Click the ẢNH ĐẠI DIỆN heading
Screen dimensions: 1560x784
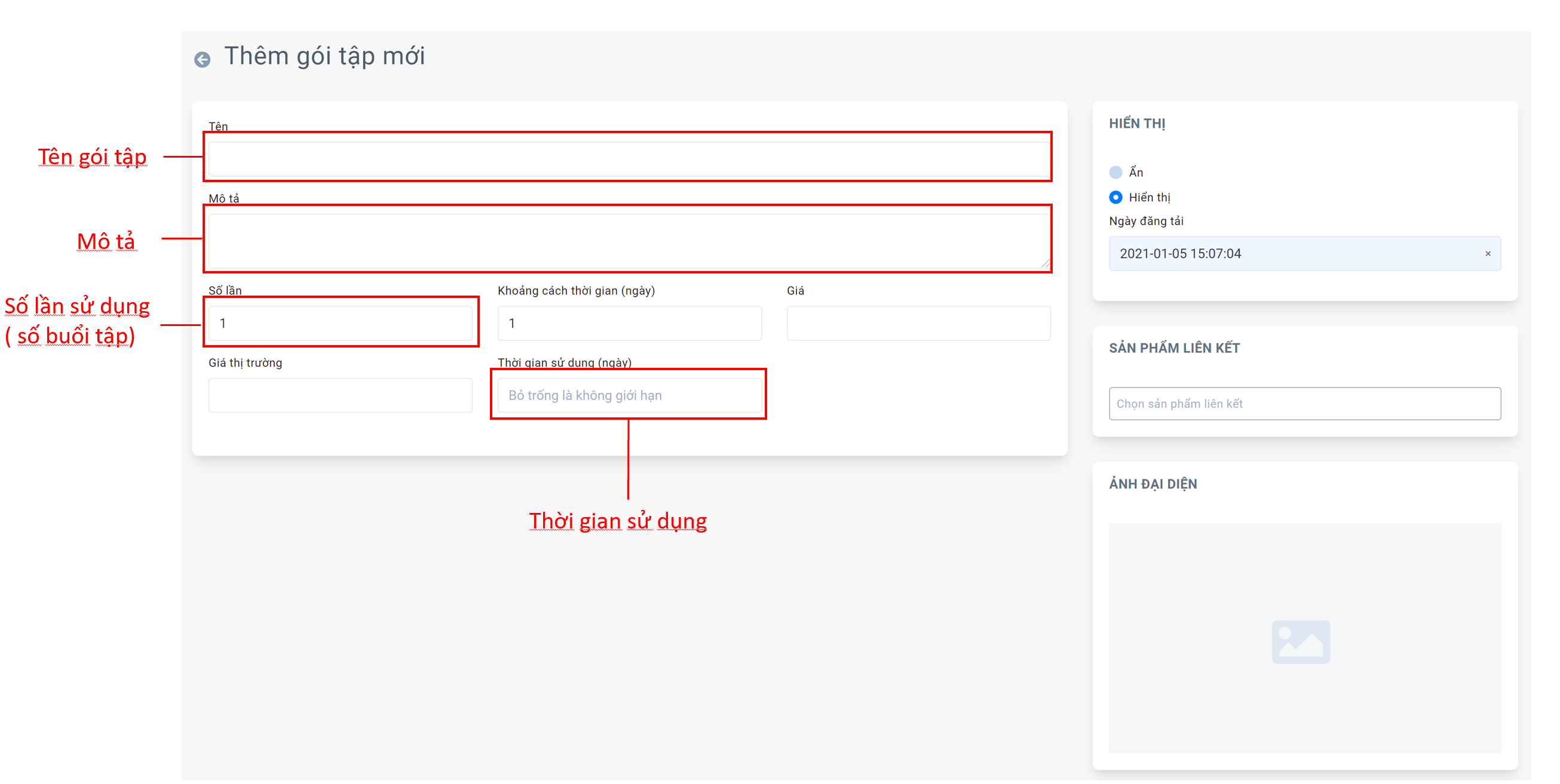1153,484
